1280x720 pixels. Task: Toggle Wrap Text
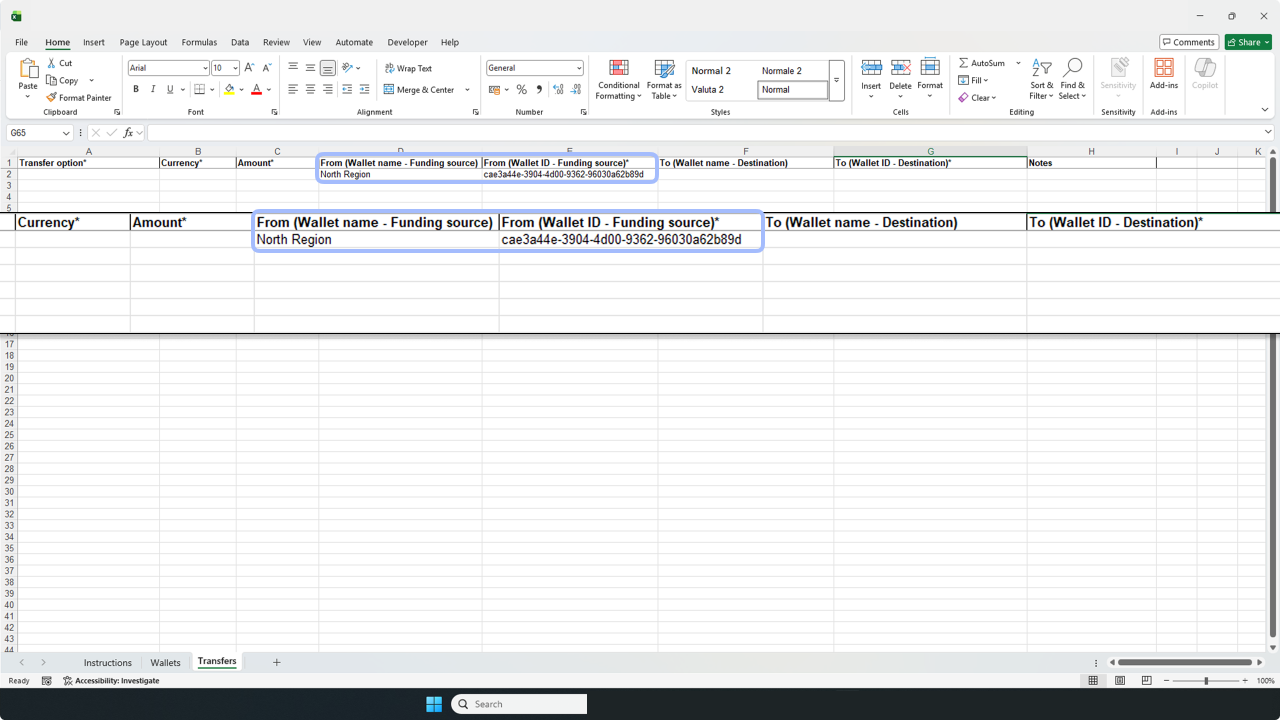(408, 68)
